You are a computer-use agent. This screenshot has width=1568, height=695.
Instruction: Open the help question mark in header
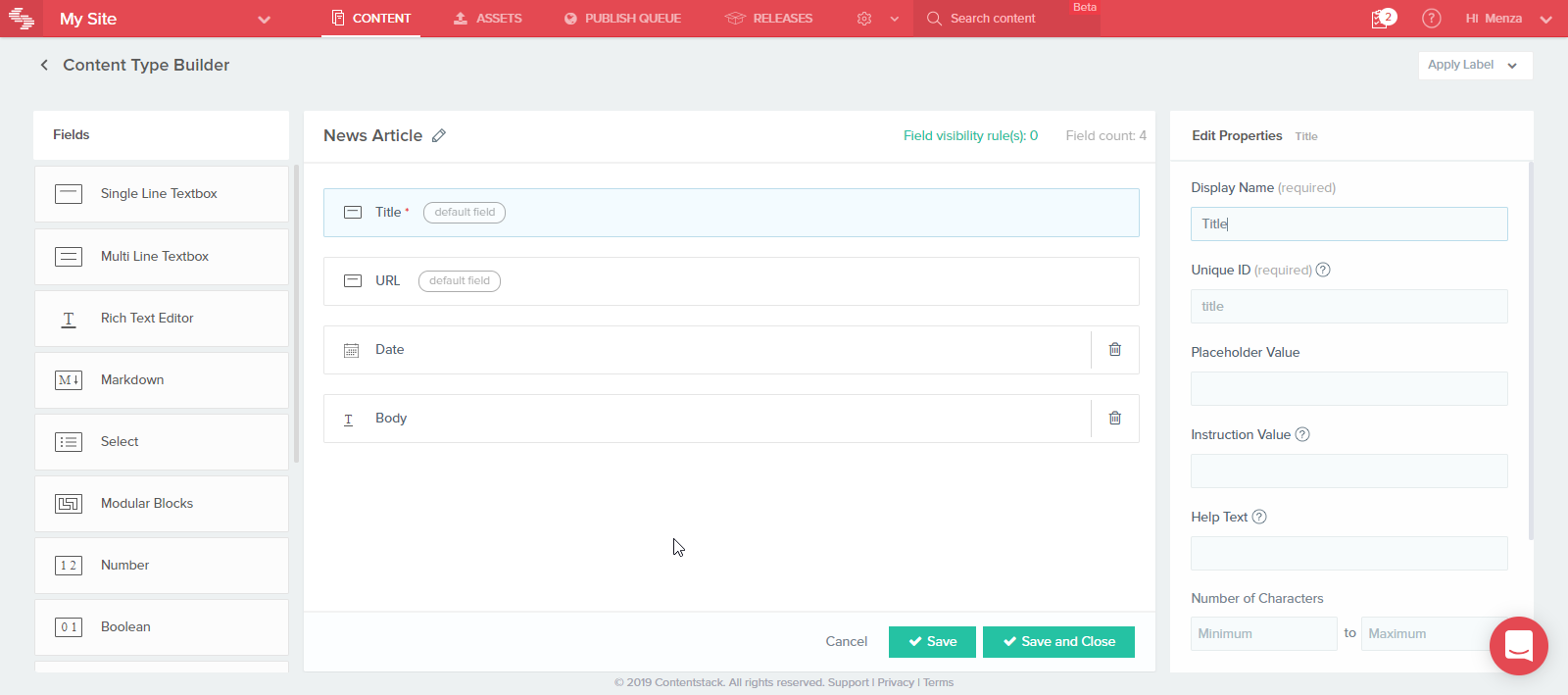pyautogui.click(x=1431, y=19)
